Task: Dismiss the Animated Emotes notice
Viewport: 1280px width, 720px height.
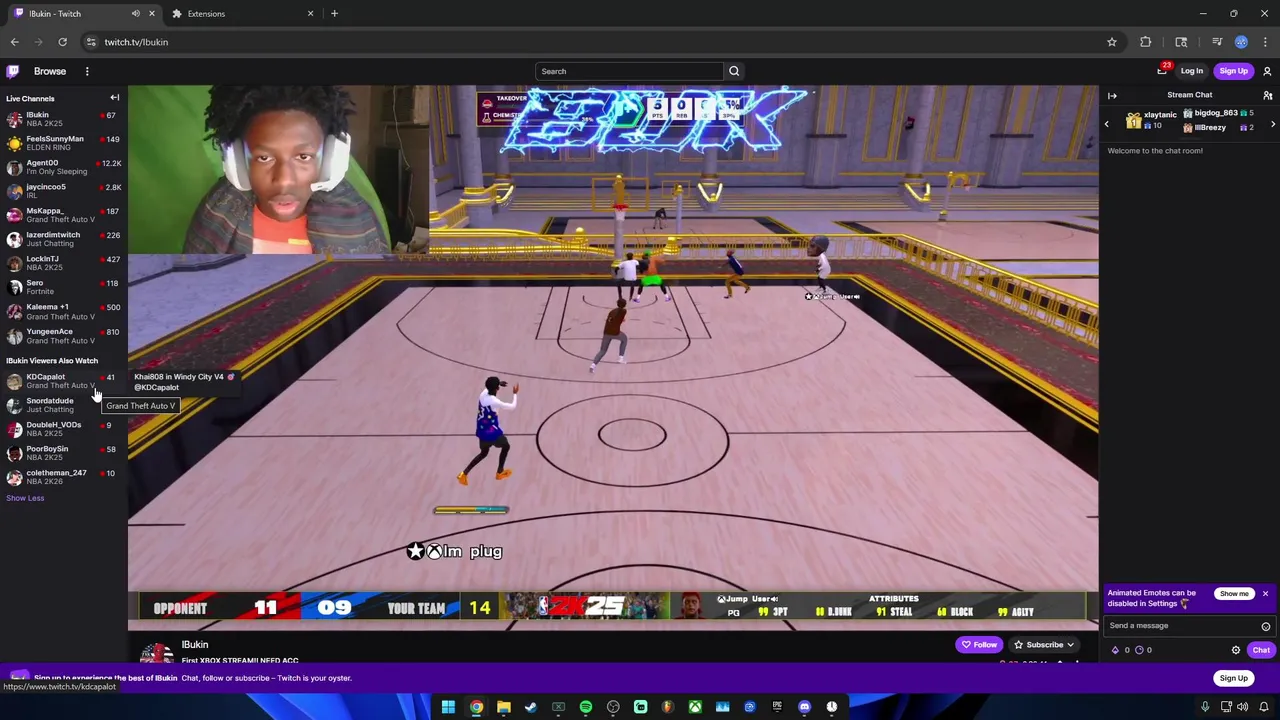Action: tap(1265, 594)
